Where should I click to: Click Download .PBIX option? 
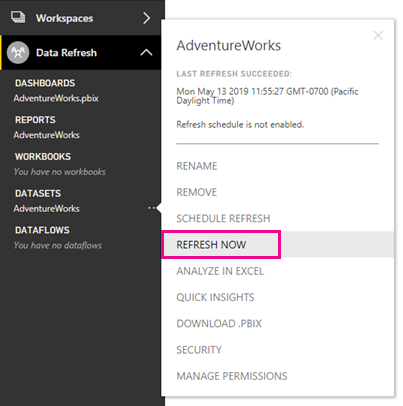(219, 324)
